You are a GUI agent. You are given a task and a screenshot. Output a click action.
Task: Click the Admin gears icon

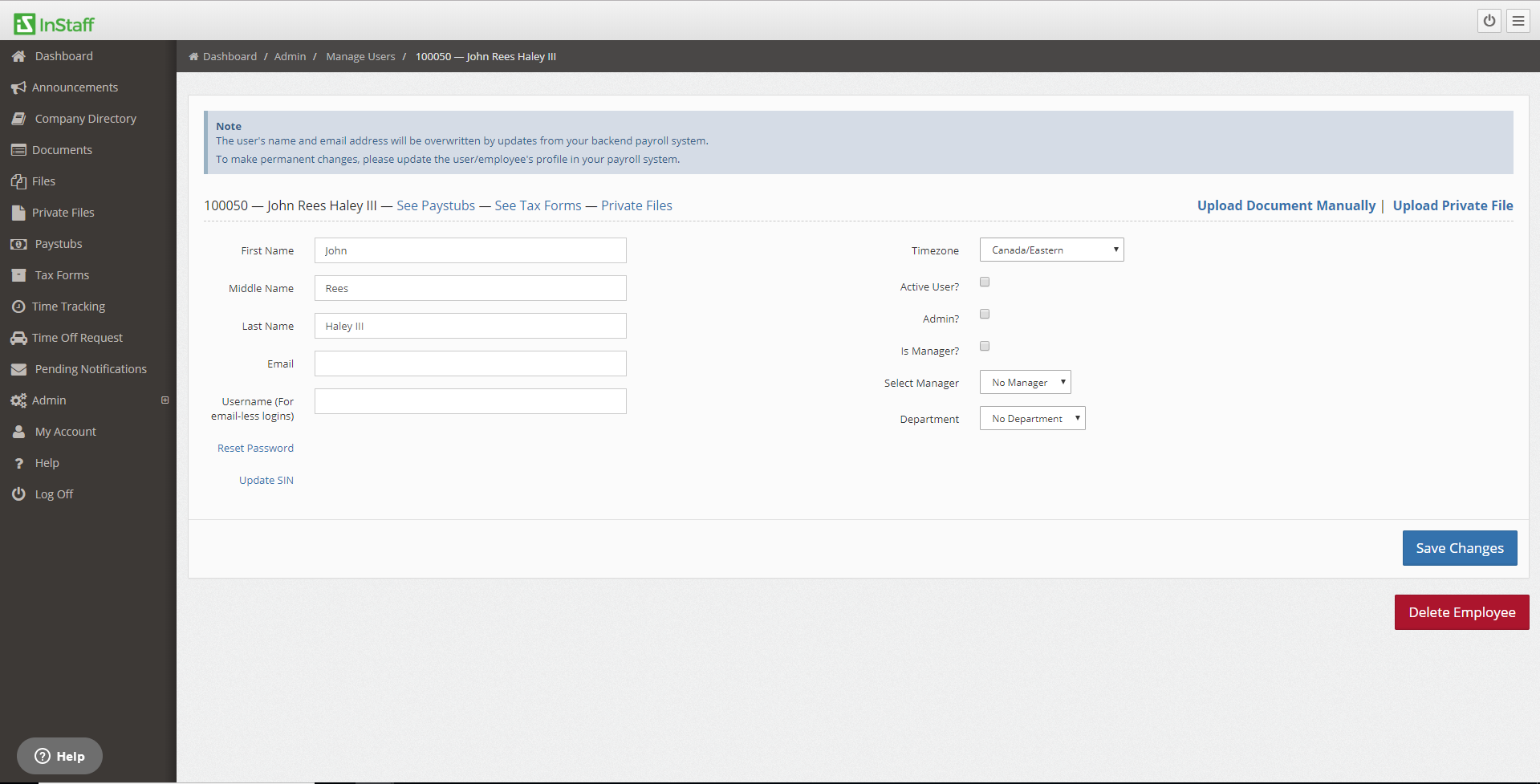pos(18,400)
